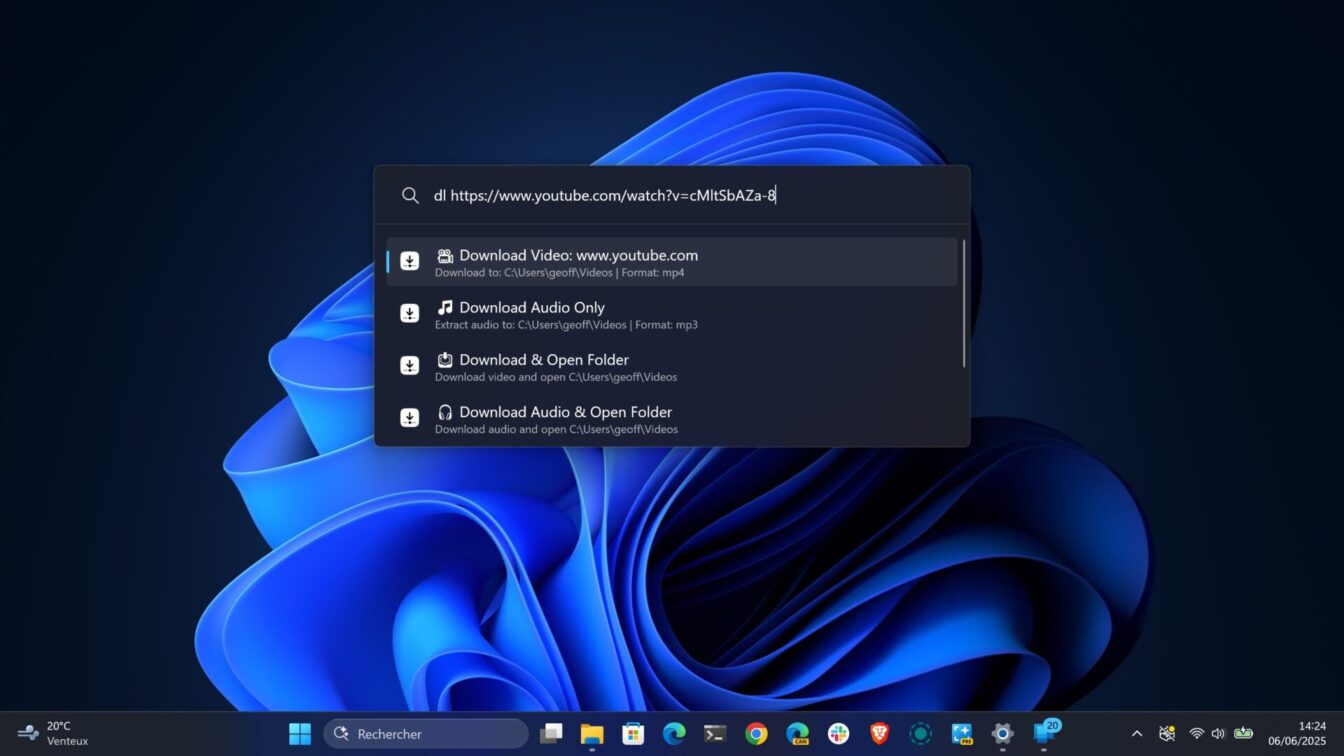The height and width of the screenshot is (756, 1344).
Task: Click the volume icon in the system tray
Action: pos(1218,733)
